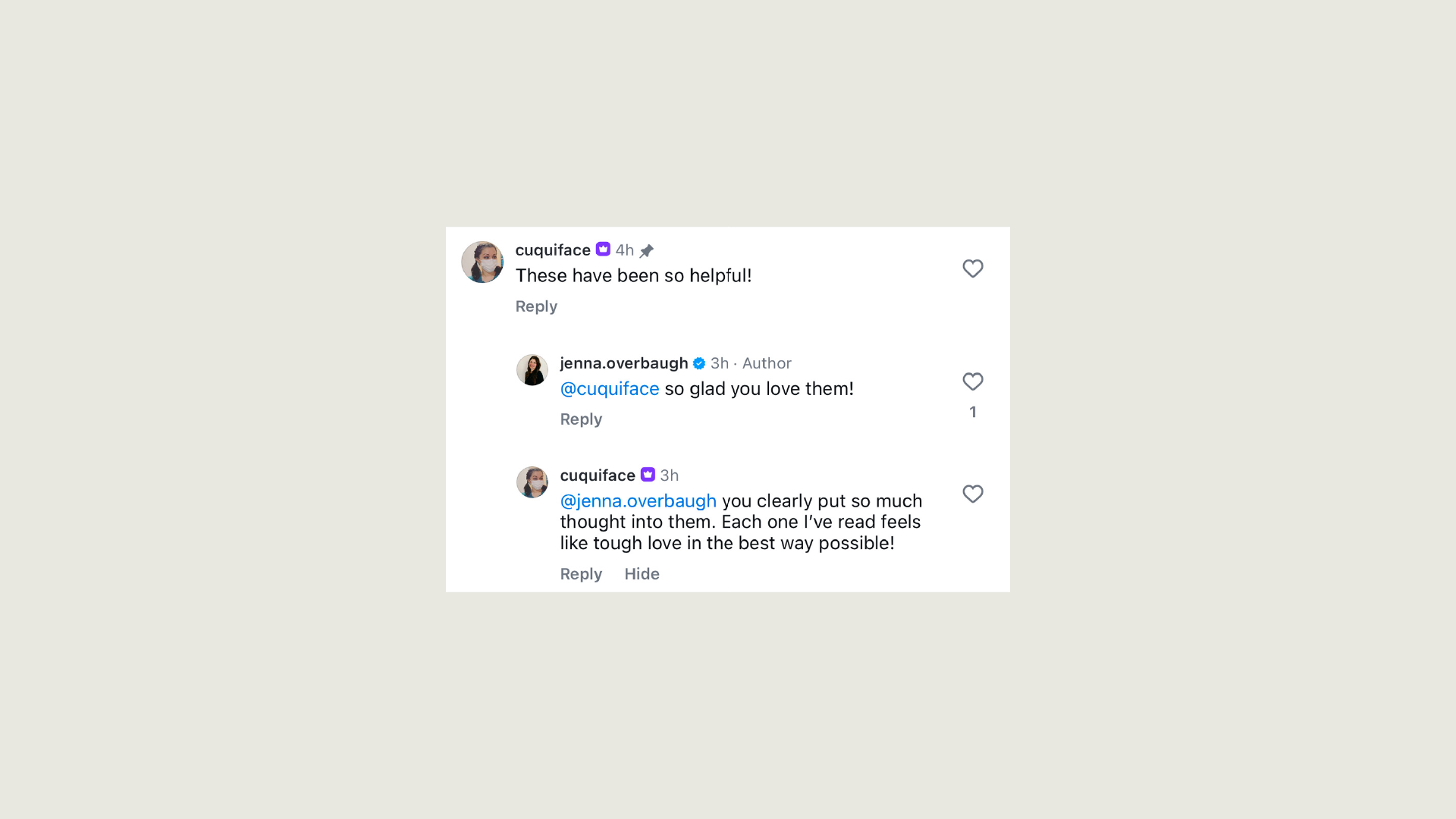Click the purple crown badge on top comment

[x=603, y=249]
